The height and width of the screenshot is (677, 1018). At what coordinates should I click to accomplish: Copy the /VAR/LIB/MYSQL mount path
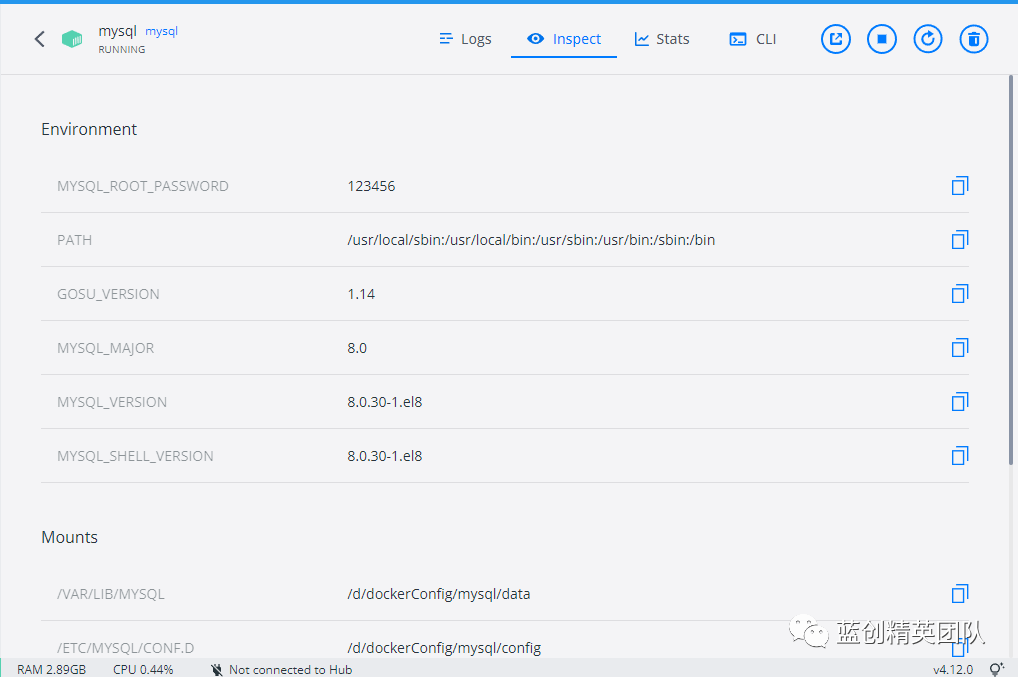[x=960, y=593]
